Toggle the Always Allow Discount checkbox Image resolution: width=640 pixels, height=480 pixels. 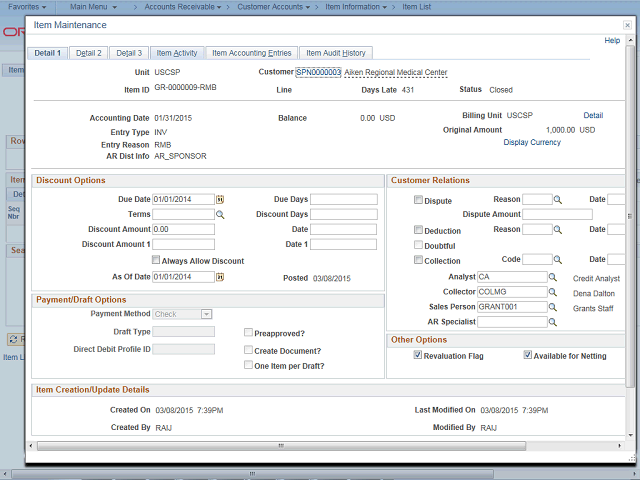pyautogui.click(x=156, y=261)
